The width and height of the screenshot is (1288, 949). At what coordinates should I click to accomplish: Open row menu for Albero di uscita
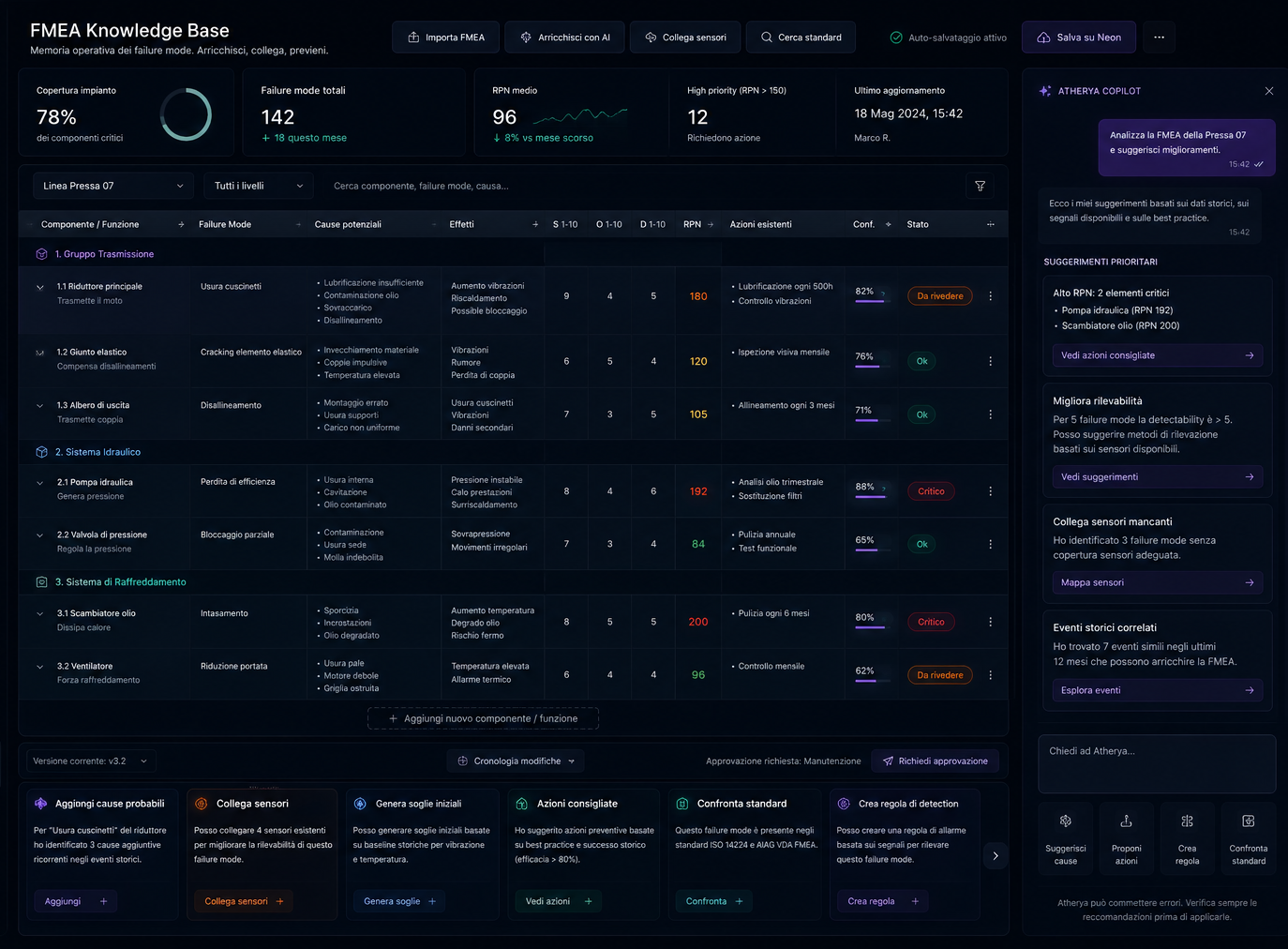(990, 414)
